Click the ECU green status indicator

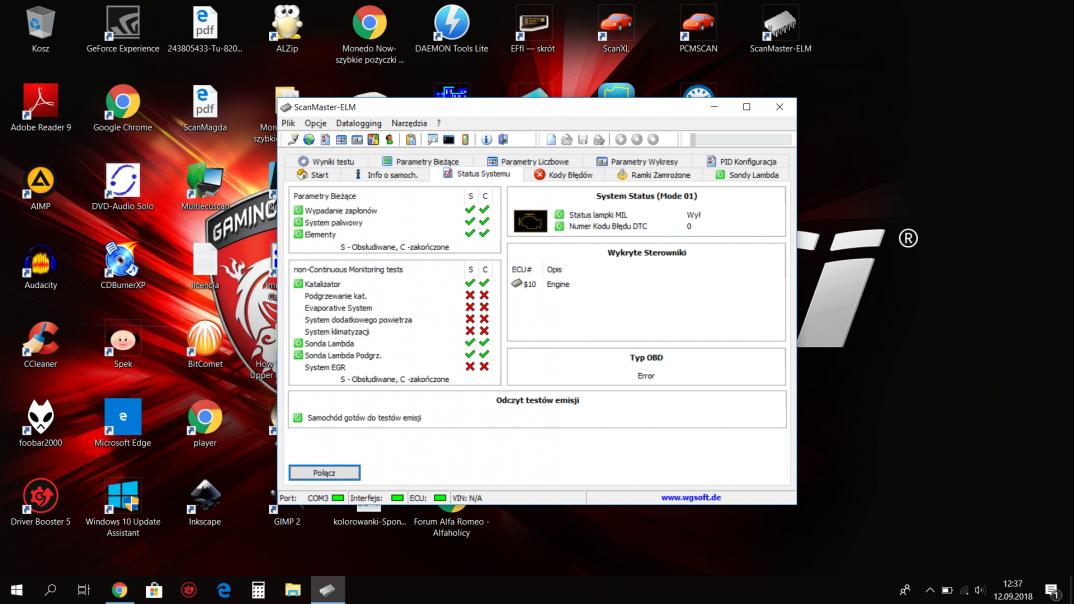tap(440, 498)
